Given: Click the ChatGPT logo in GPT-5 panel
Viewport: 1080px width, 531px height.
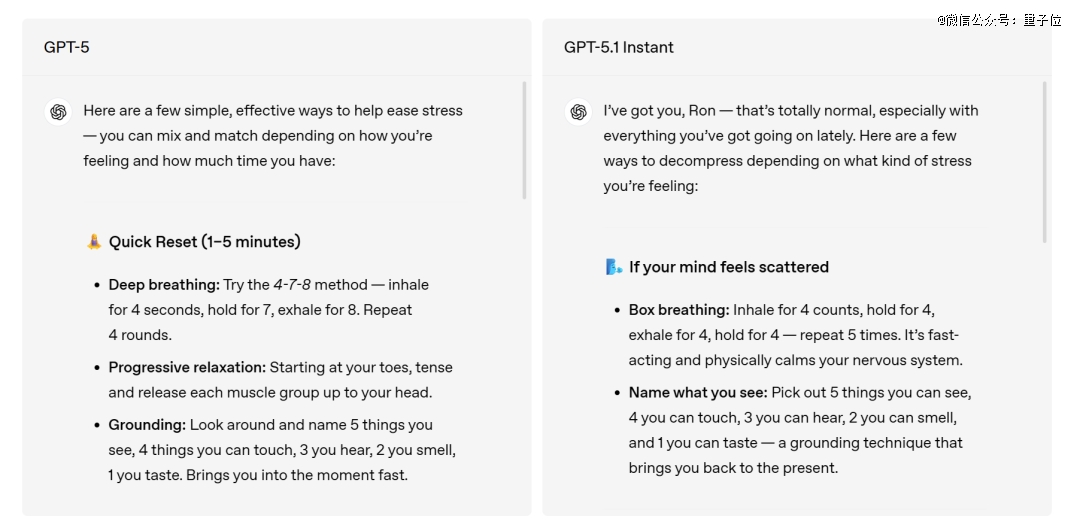Looking at the screenshot, I should point(58,112).
